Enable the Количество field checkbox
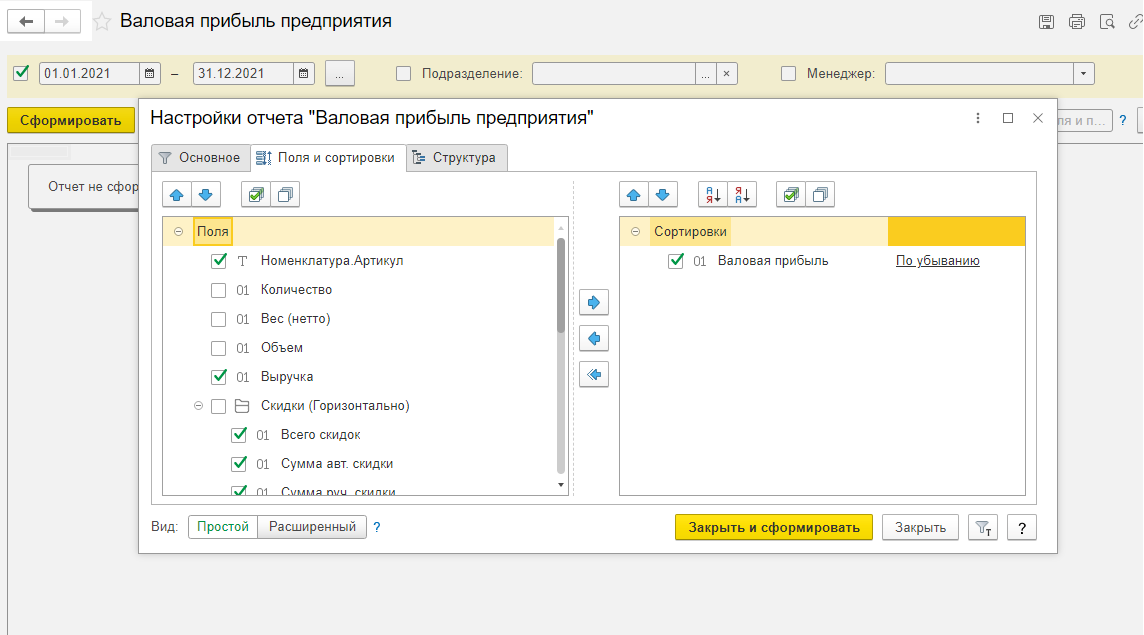The height and width of the screenshot is (635, 1144). pos(219,290)
